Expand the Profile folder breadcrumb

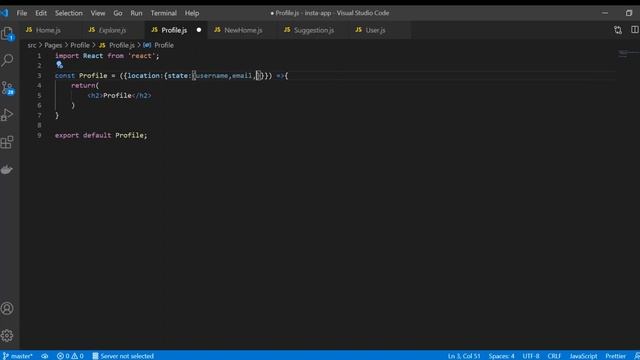80,45
